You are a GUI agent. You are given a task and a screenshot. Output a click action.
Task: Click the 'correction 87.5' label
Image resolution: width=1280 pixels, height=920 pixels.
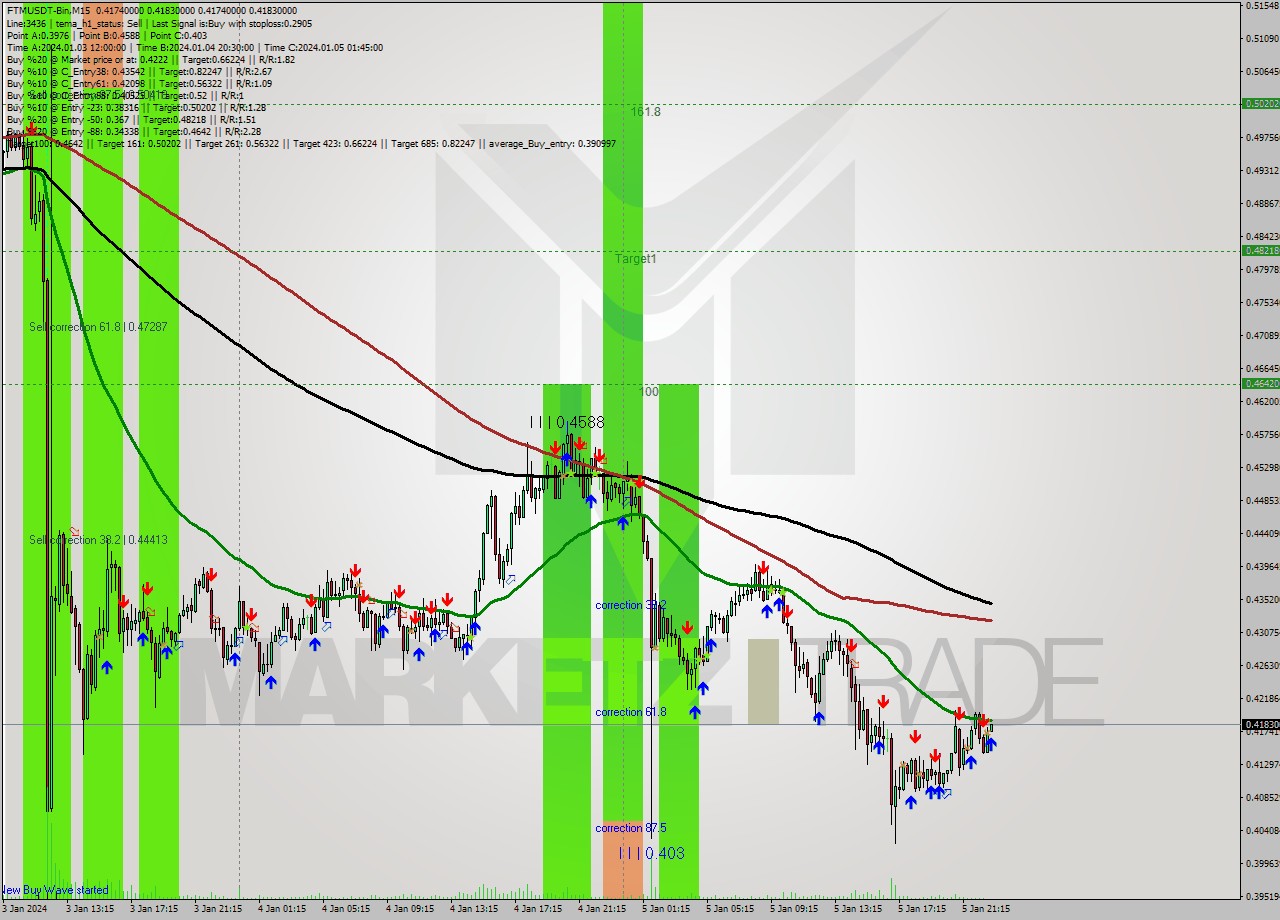(x=630, y=828)
